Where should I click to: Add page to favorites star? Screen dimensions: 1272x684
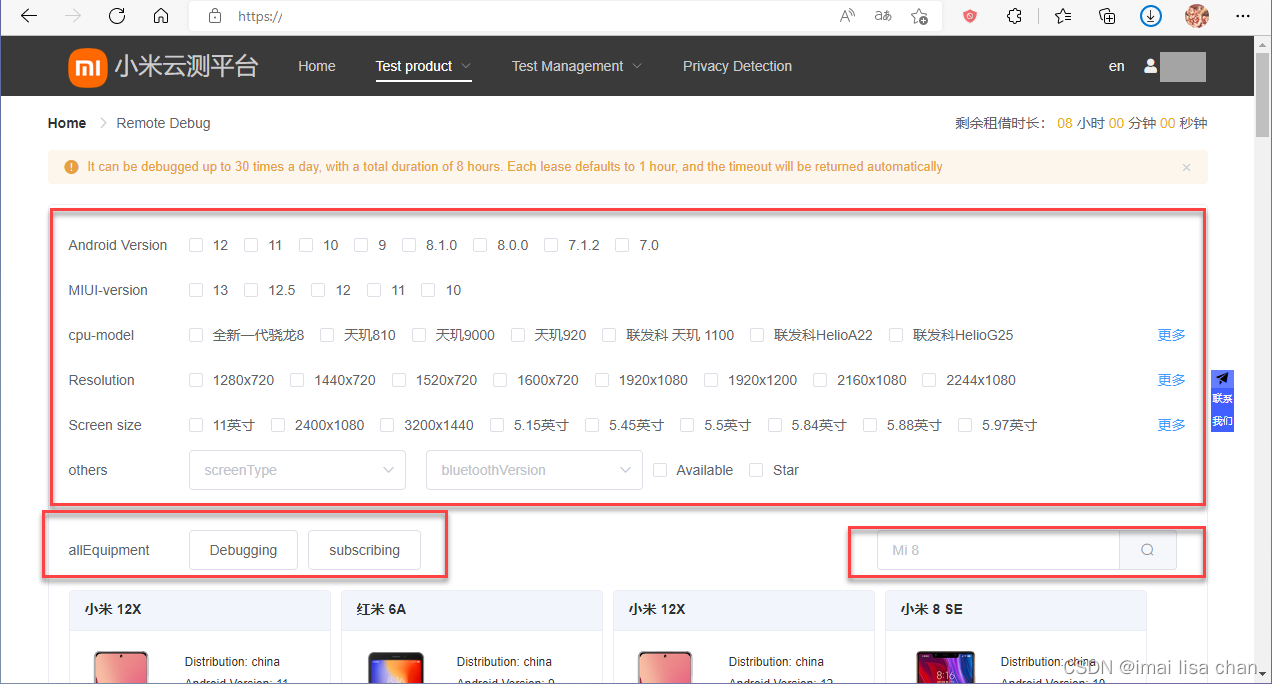pyautogui.click(x=919, y=16)
